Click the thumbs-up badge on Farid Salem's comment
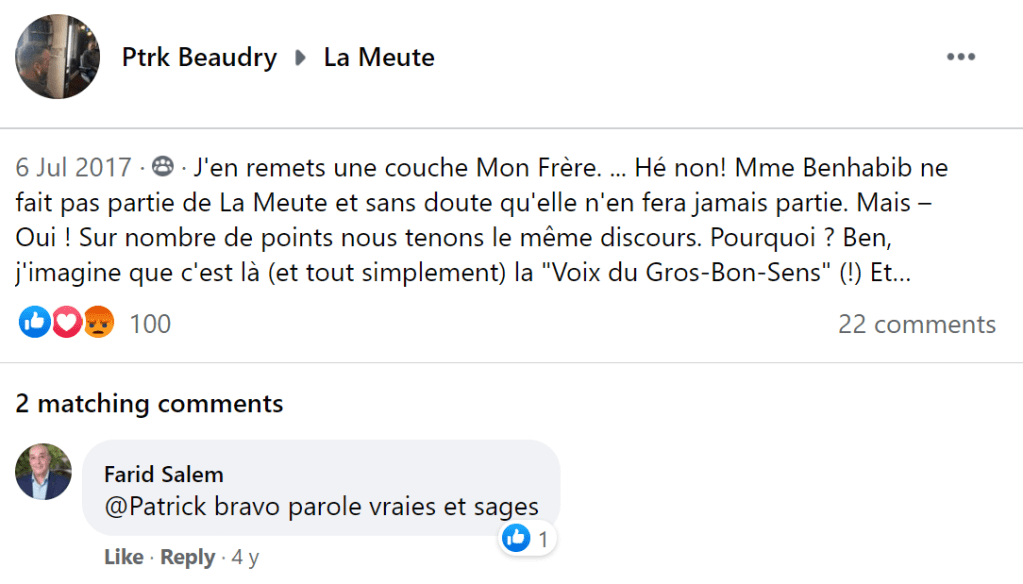The width and height of the screenshot is (1023, 584). click(x=517, y=539)
